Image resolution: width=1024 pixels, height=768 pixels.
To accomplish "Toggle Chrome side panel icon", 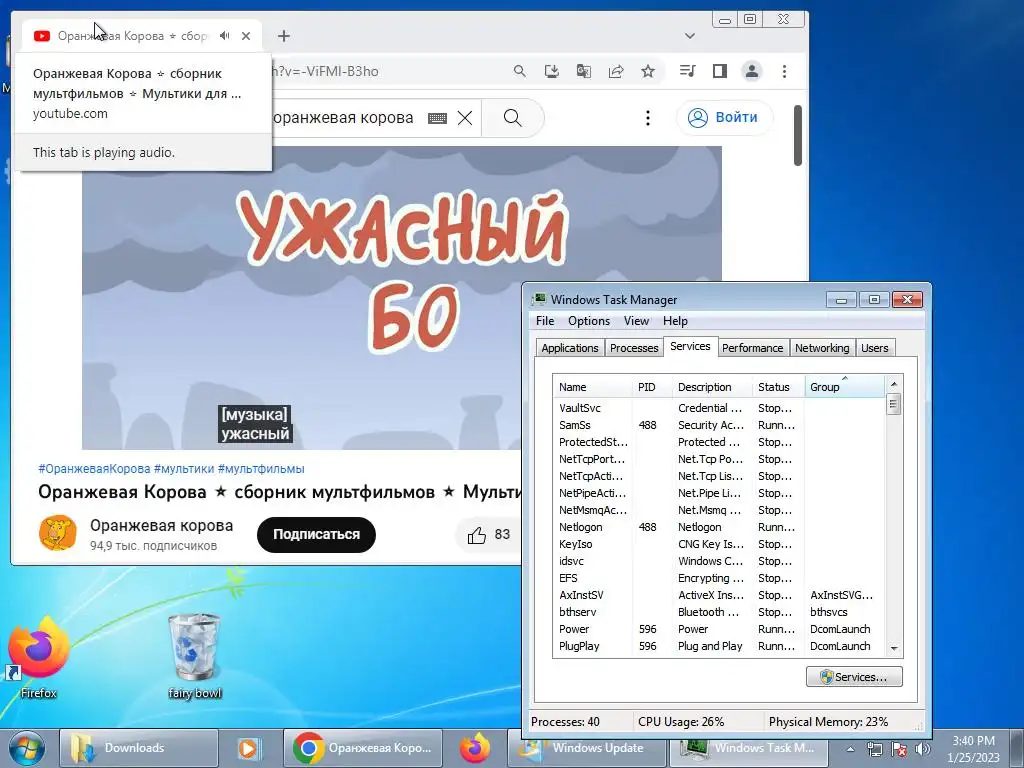I will point(720,71).
